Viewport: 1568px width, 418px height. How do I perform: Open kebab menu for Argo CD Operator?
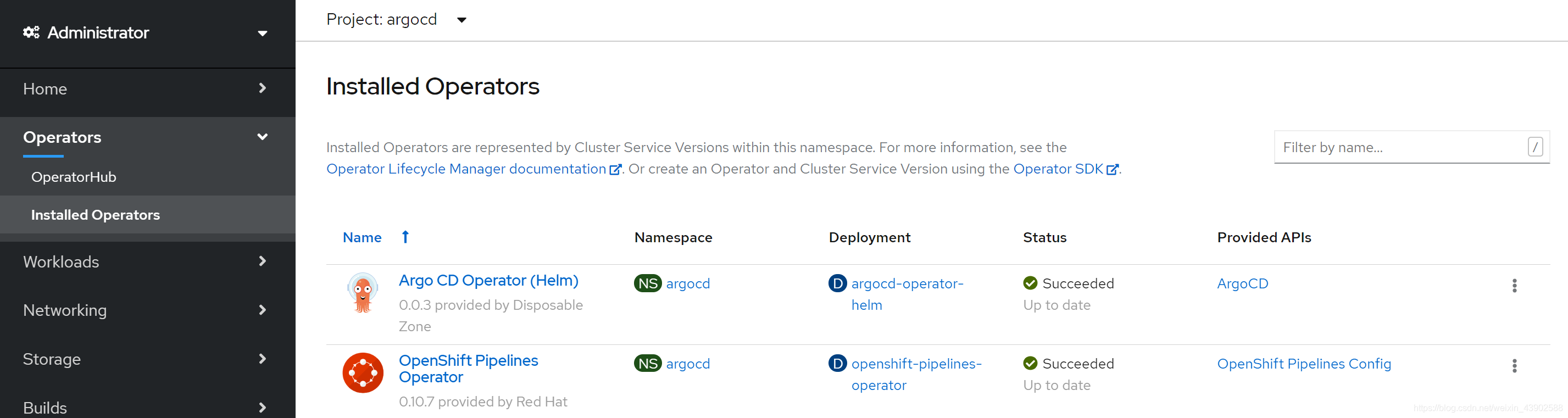(x=1515, y=286)
